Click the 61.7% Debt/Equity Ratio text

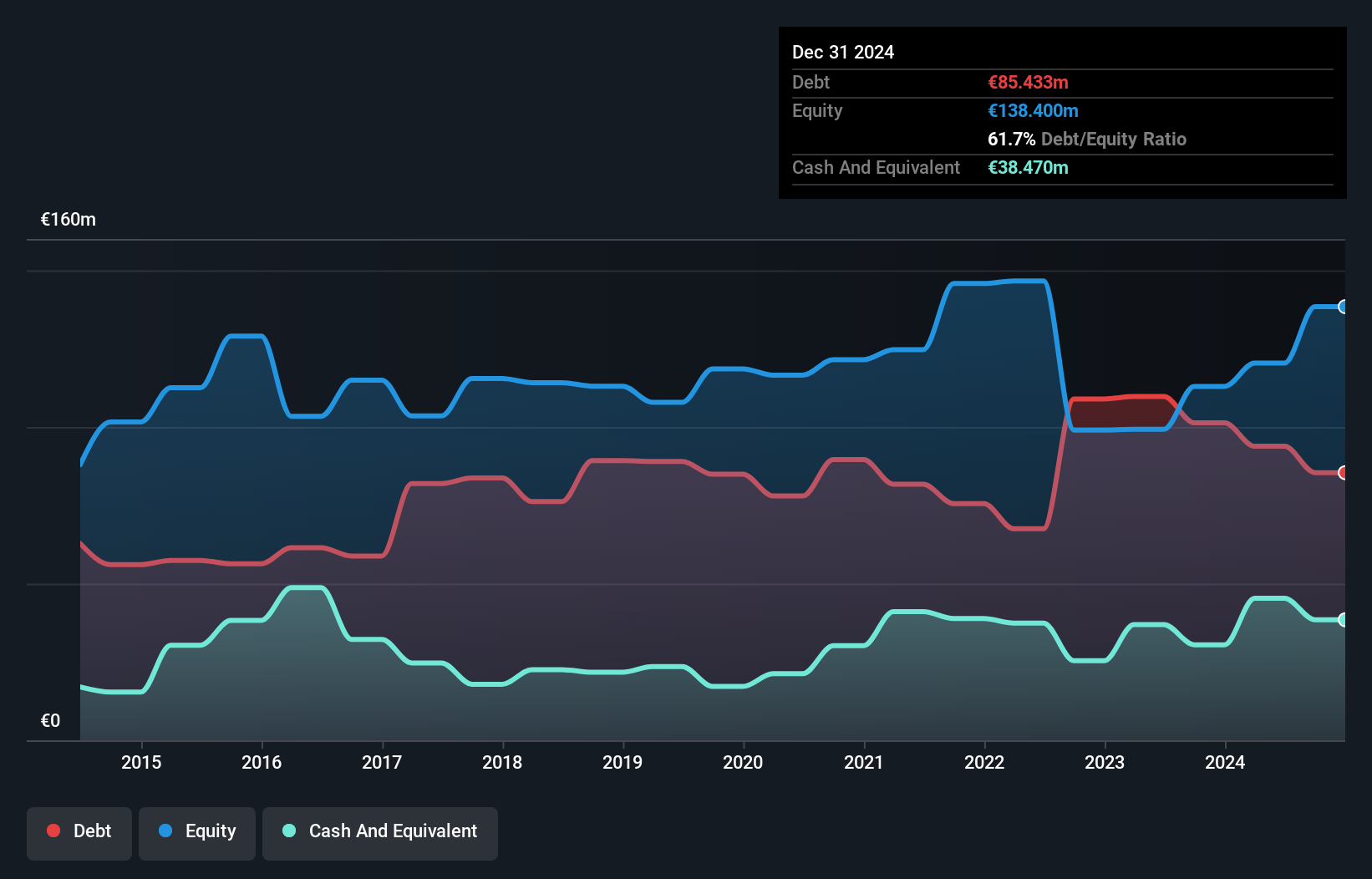tap(1087, 139)
